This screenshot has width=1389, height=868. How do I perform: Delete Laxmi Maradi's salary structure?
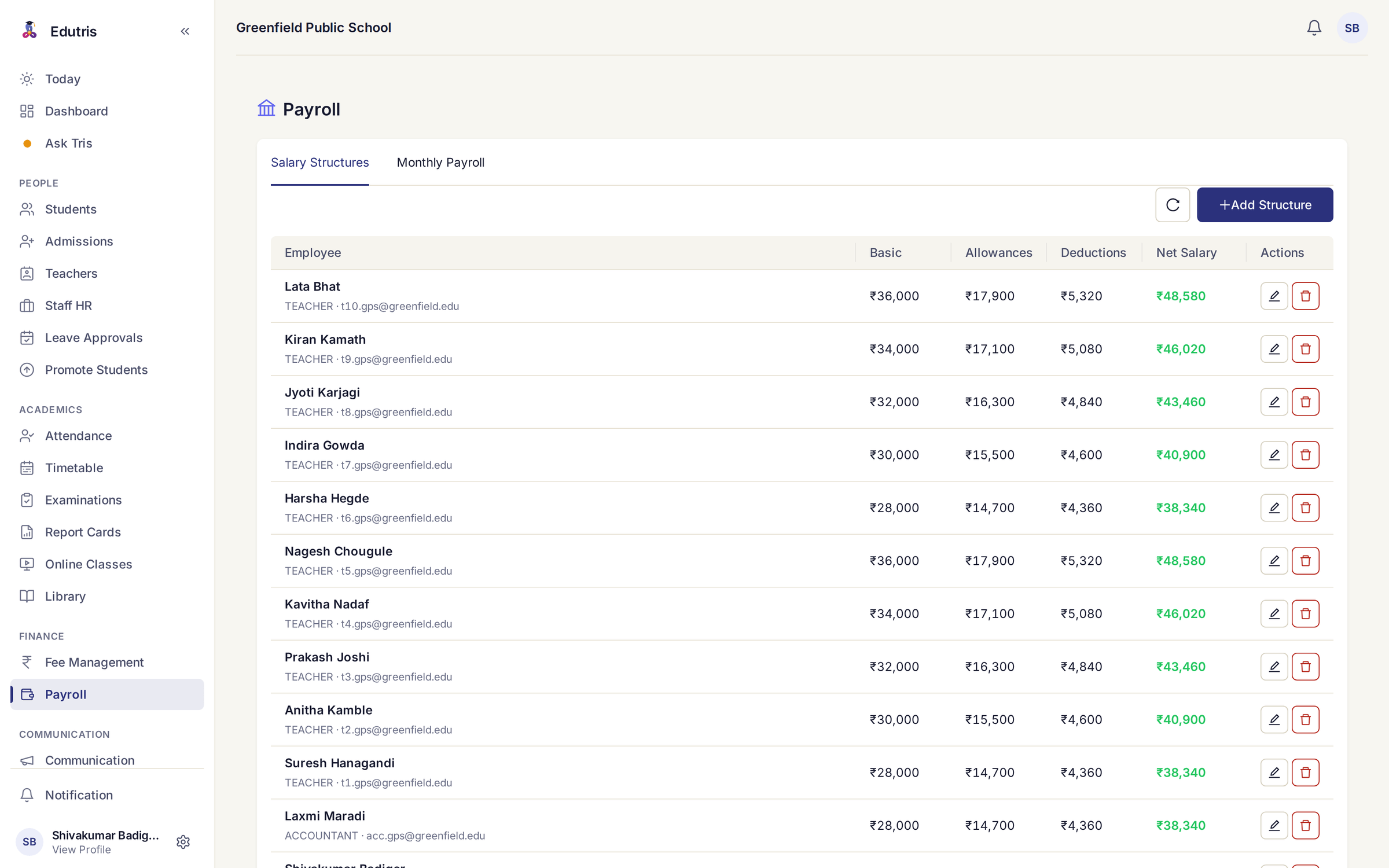(x=1305, y=826)
